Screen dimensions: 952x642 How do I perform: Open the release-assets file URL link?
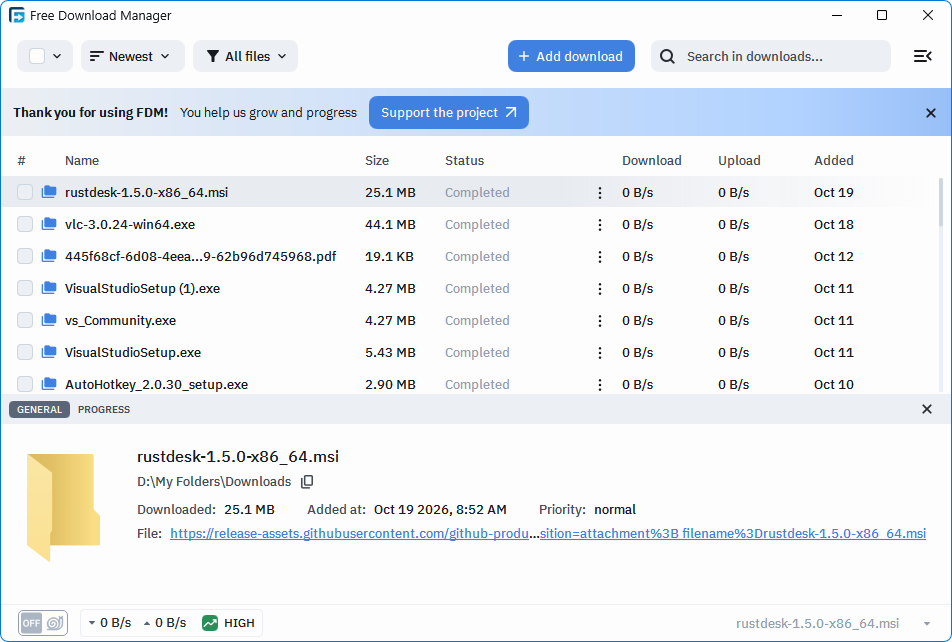(548, 533)
